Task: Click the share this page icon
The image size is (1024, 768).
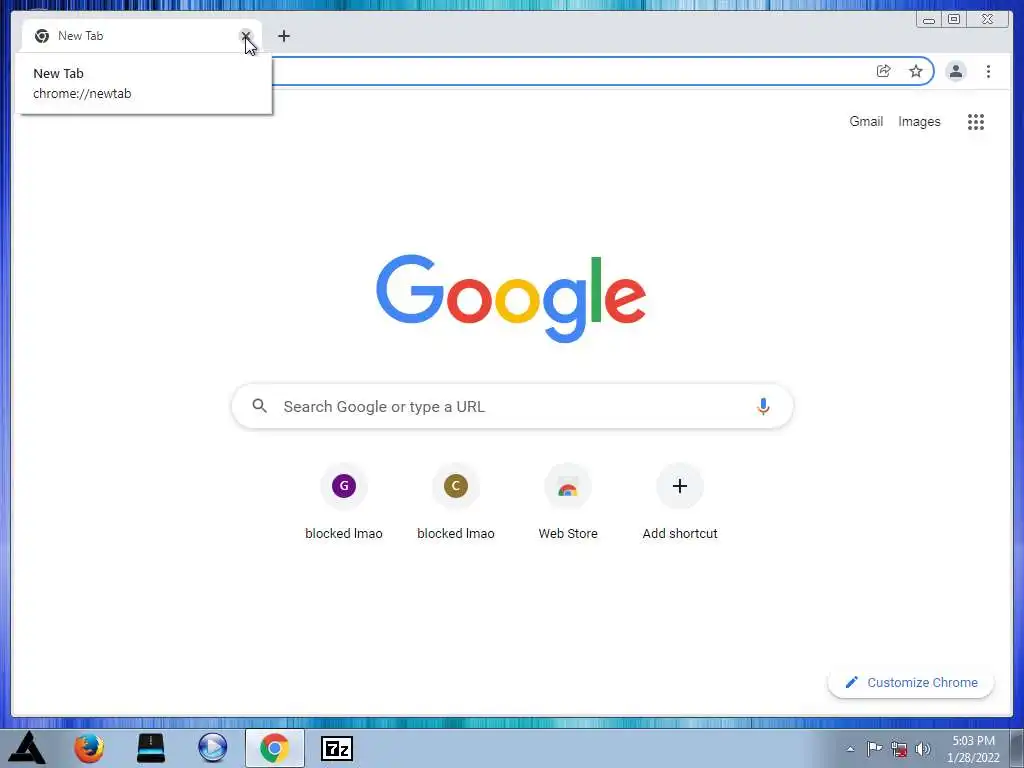Action: coord(883,71)
